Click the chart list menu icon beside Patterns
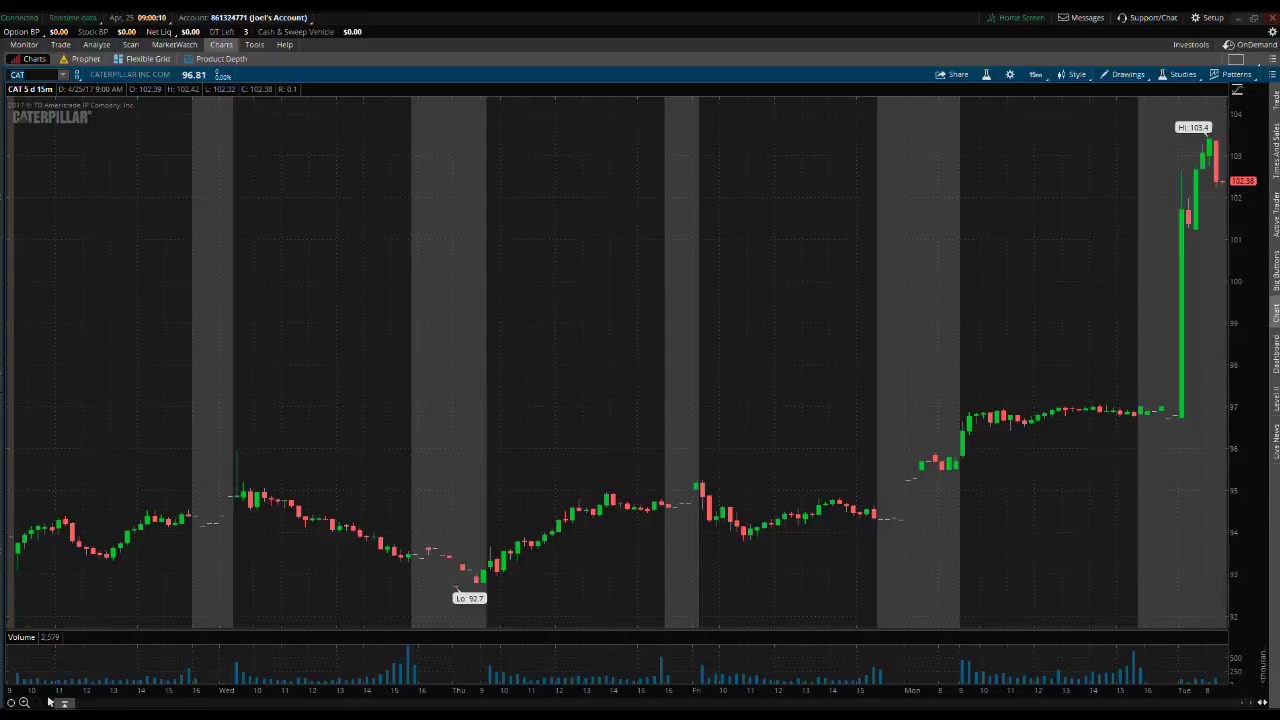1280x720 pixels. tap(1272, 75)
